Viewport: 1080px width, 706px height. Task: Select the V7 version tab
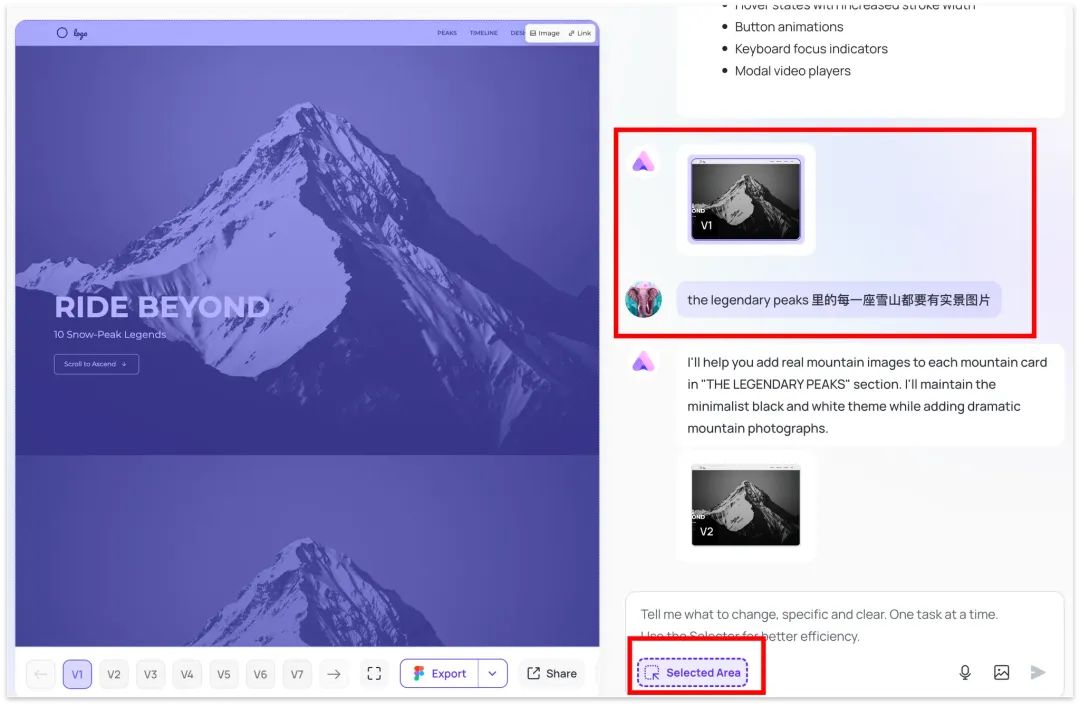[x=297, y=674]
